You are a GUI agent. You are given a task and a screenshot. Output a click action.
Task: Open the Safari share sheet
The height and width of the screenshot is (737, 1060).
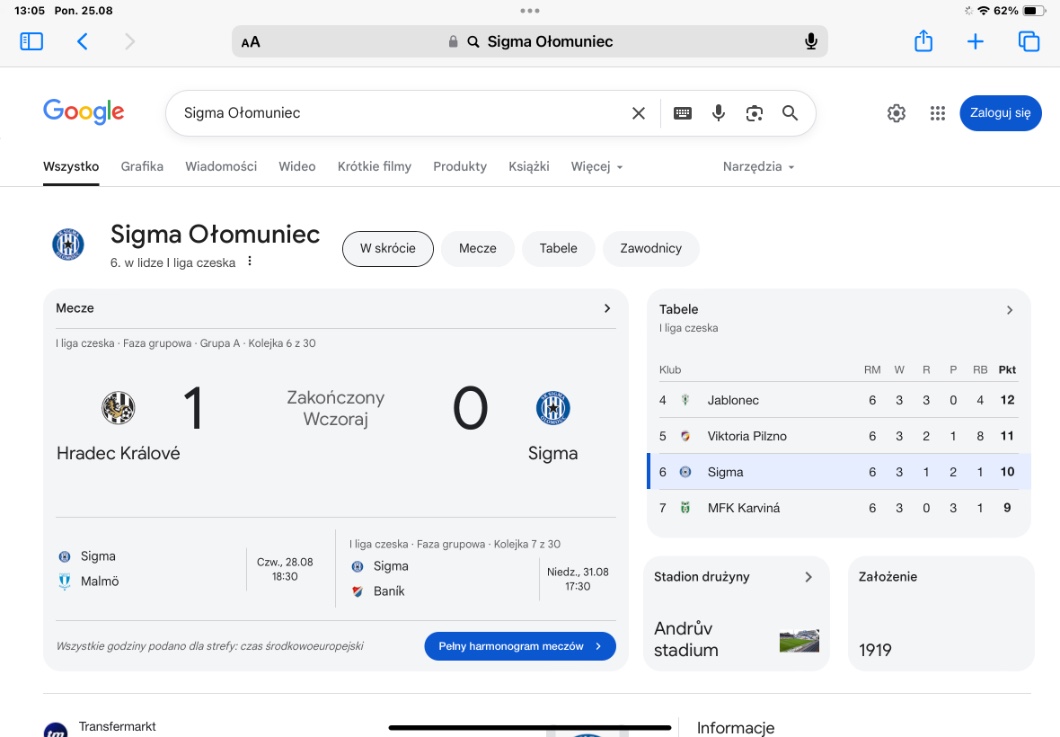pyautogui.click(x=923, y=41)
